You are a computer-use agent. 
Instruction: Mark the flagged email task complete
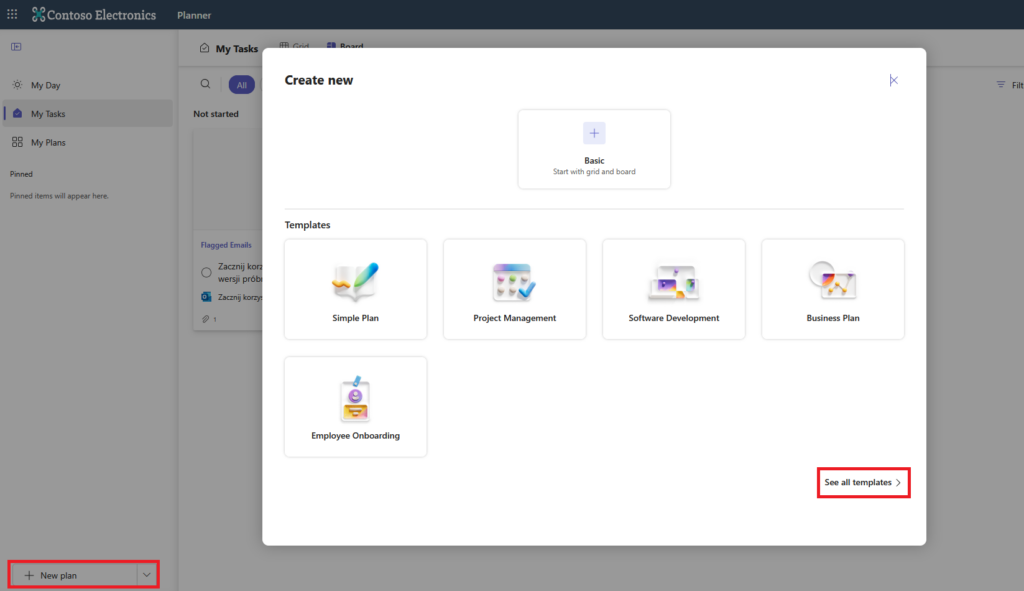(206, 272)
